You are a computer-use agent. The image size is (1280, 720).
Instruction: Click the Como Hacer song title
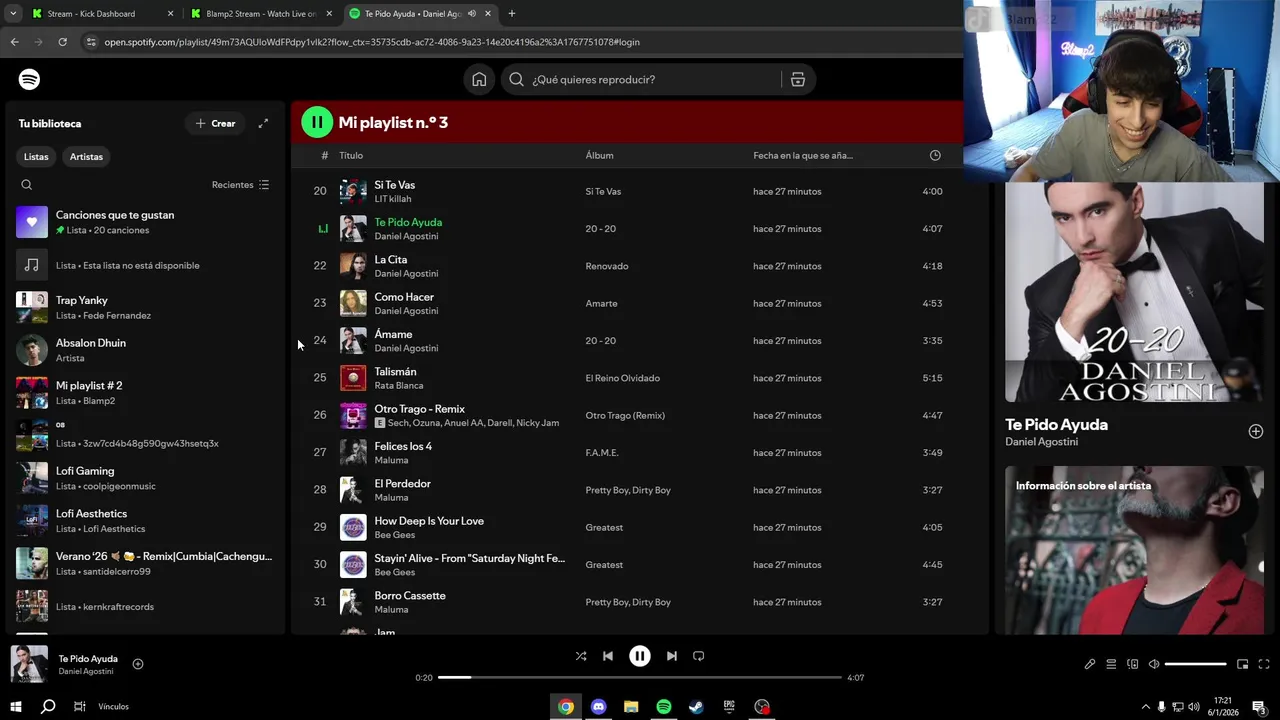404,297
